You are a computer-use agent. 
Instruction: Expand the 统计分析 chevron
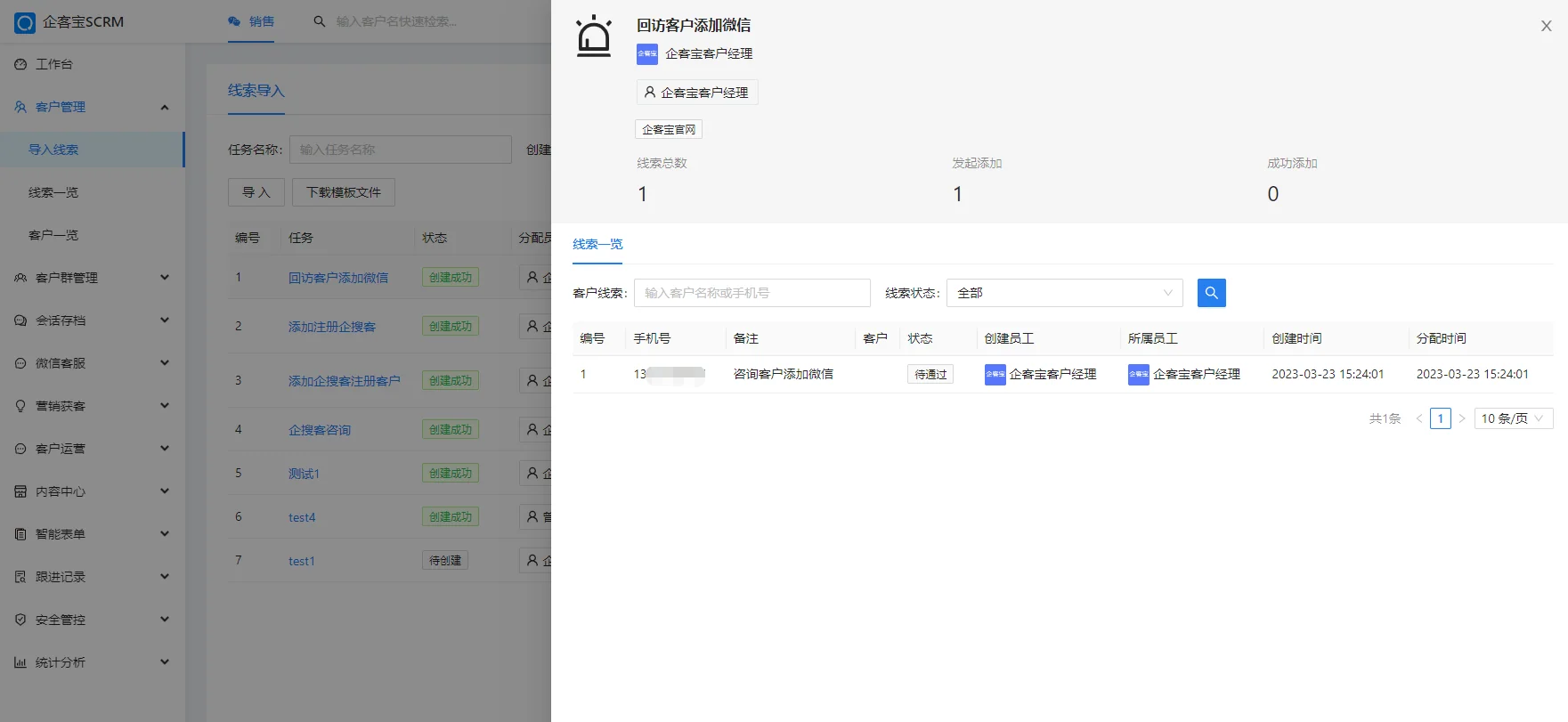click(x=165, y=662)
